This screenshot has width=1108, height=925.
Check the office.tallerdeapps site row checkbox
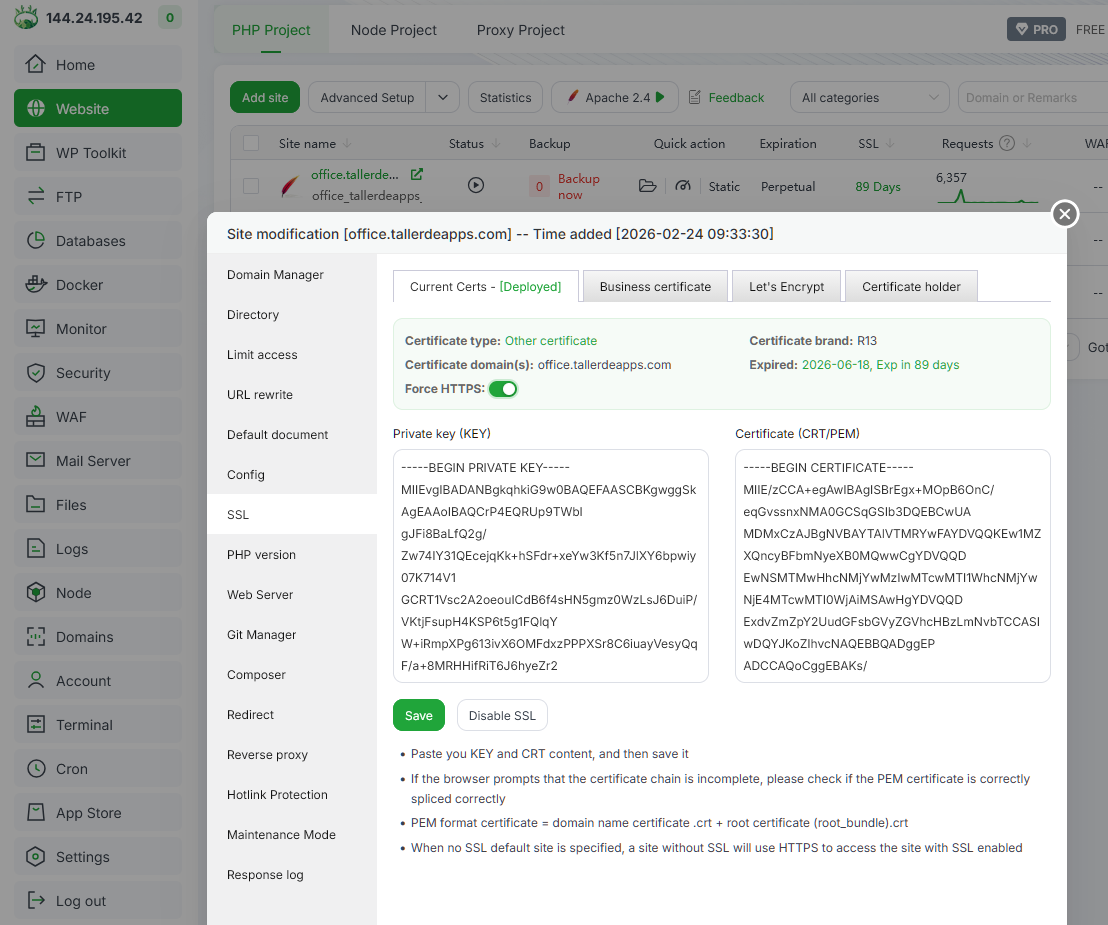click(251, 186)
